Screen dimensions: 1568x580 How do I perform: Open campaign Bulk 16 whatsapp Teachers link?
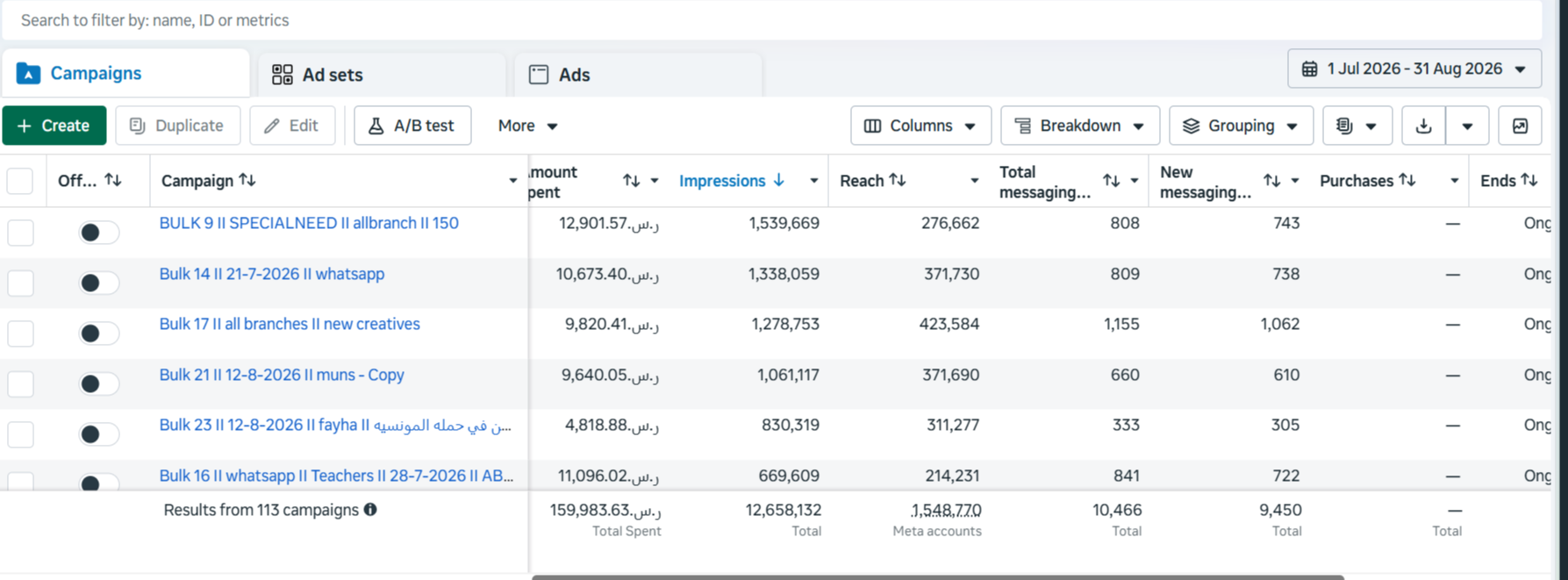pos(336,476)
